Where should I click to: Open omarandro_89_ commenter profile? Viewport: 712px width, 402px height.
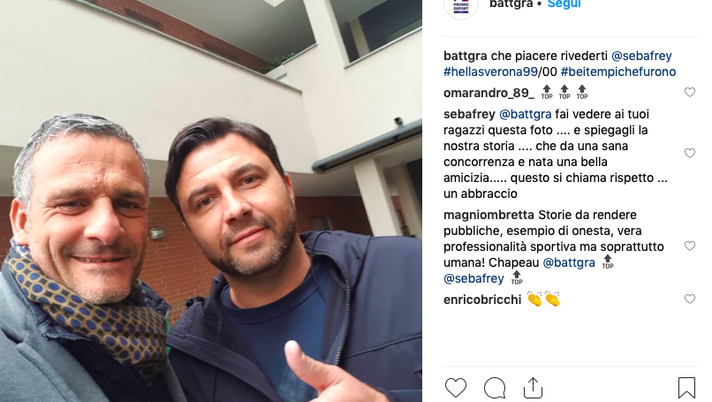[x=489, y=93]
